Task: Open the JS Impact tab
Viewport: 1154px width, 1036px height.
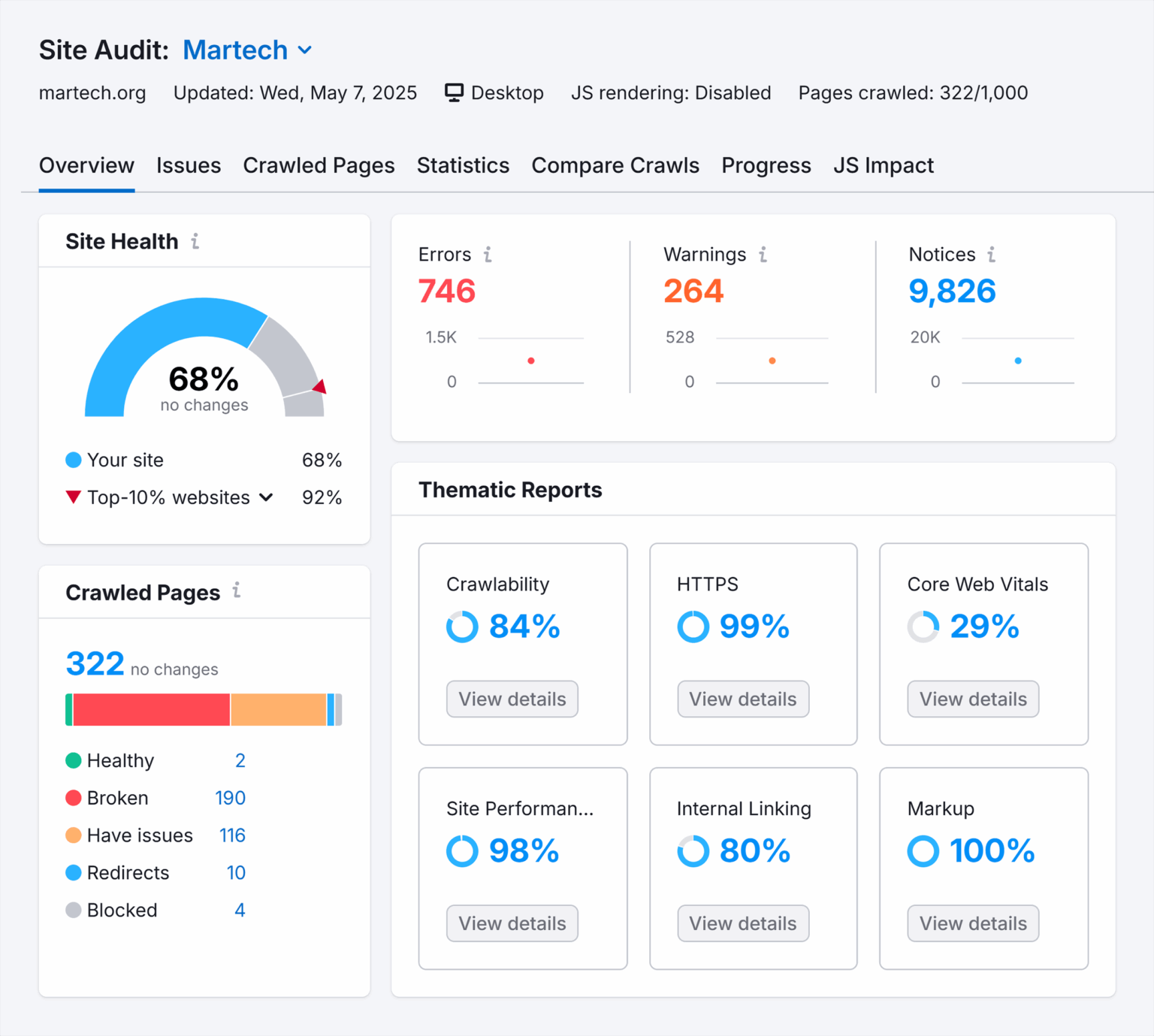Action: (884, 165)
